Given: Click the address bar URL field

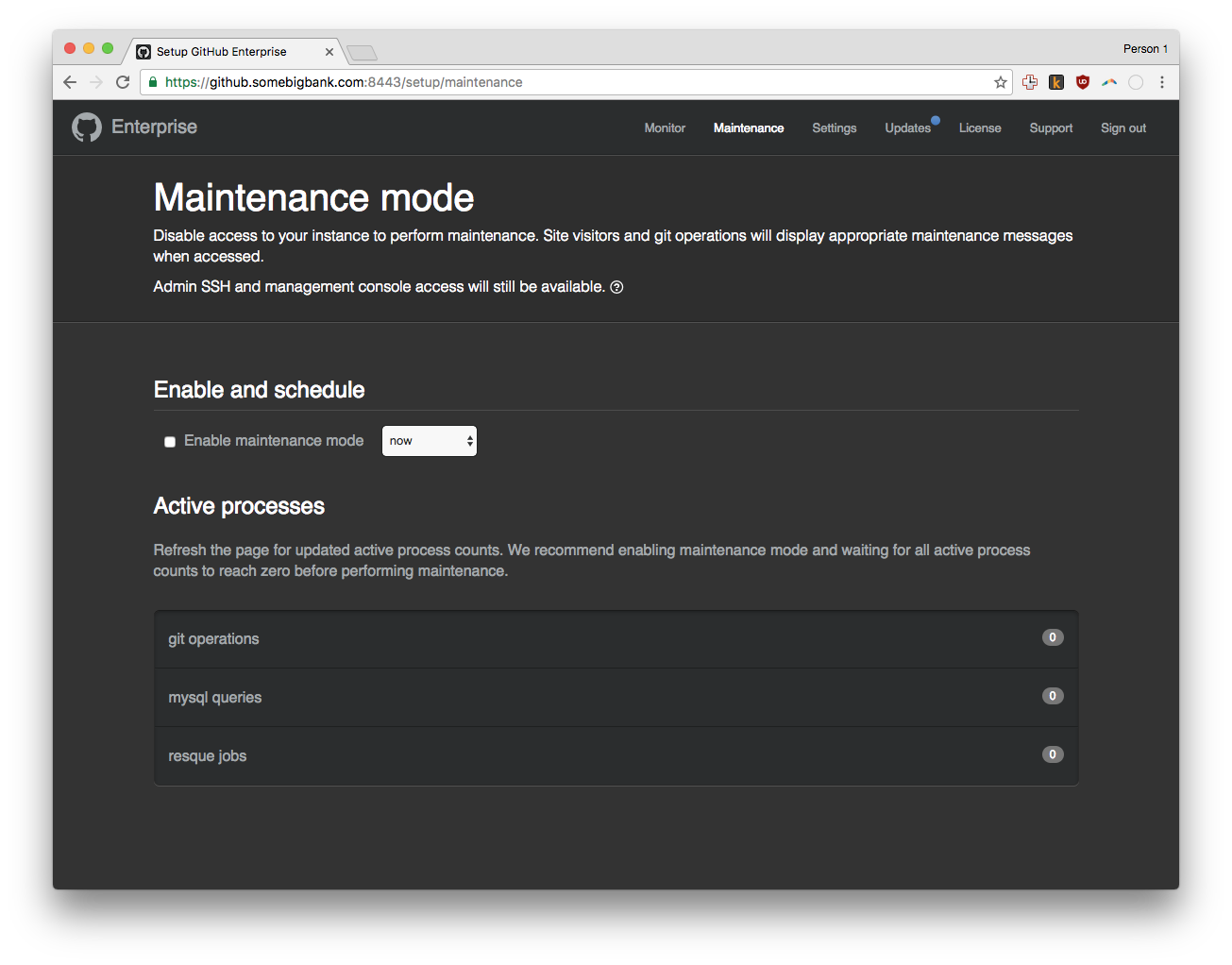Looking at the screenshot, I should click(576, 82).
